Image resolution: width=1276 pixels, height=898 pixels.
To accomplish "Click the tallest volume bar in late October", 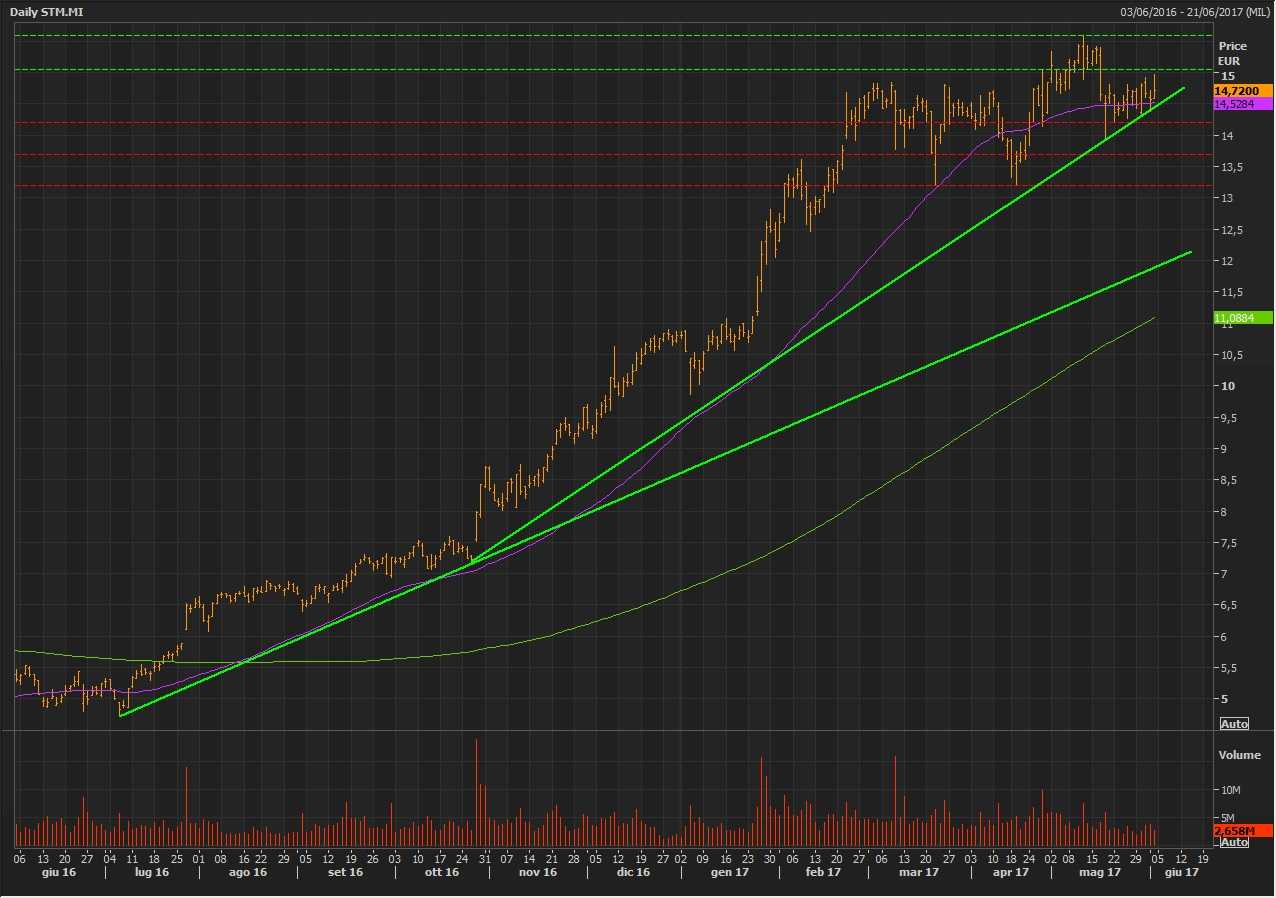I will pos(476,793).
